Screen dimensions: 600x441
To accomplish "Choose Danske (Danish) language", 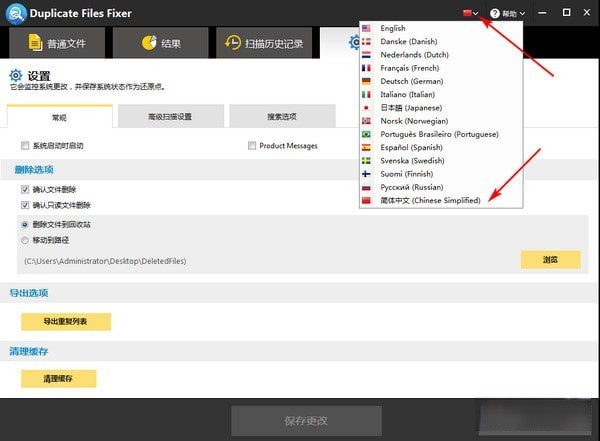I will pos(441,41).
